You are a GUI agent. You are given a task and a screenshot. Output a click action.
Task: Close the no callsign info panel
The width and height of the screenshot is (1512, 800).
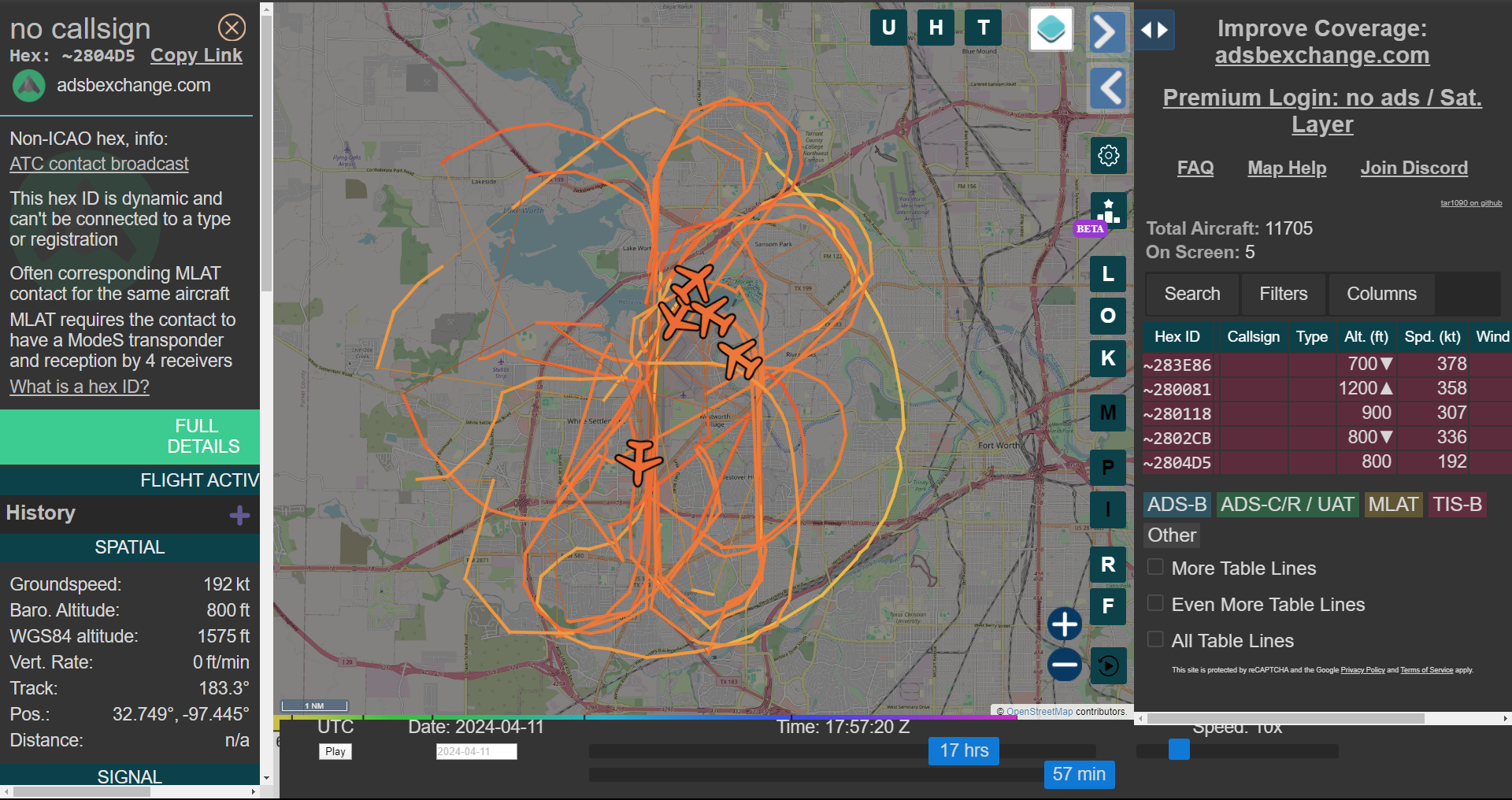[x=232, y=28]
